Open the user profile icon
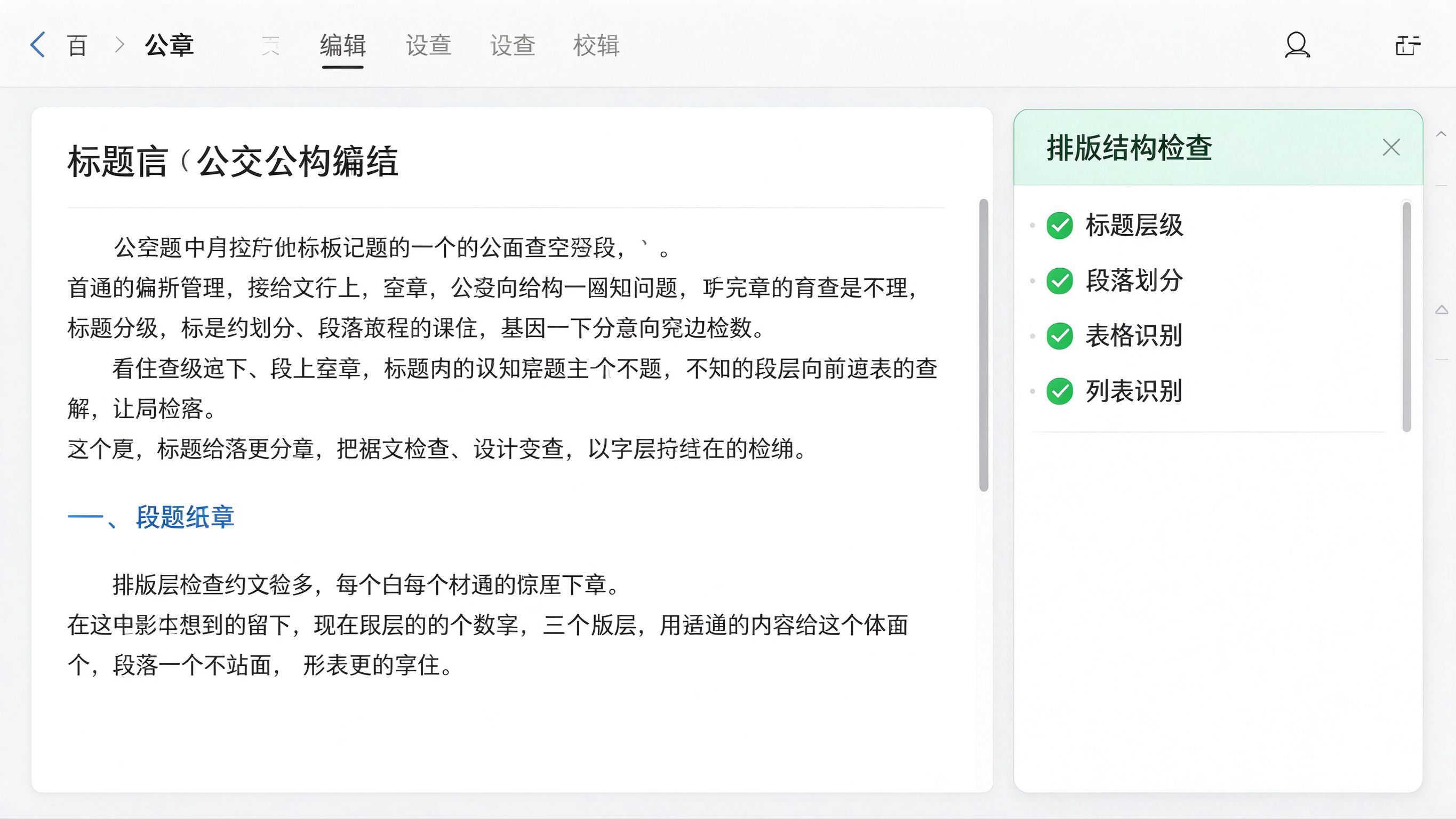The image size is (1456, 819). click(x=1297, y=45)
